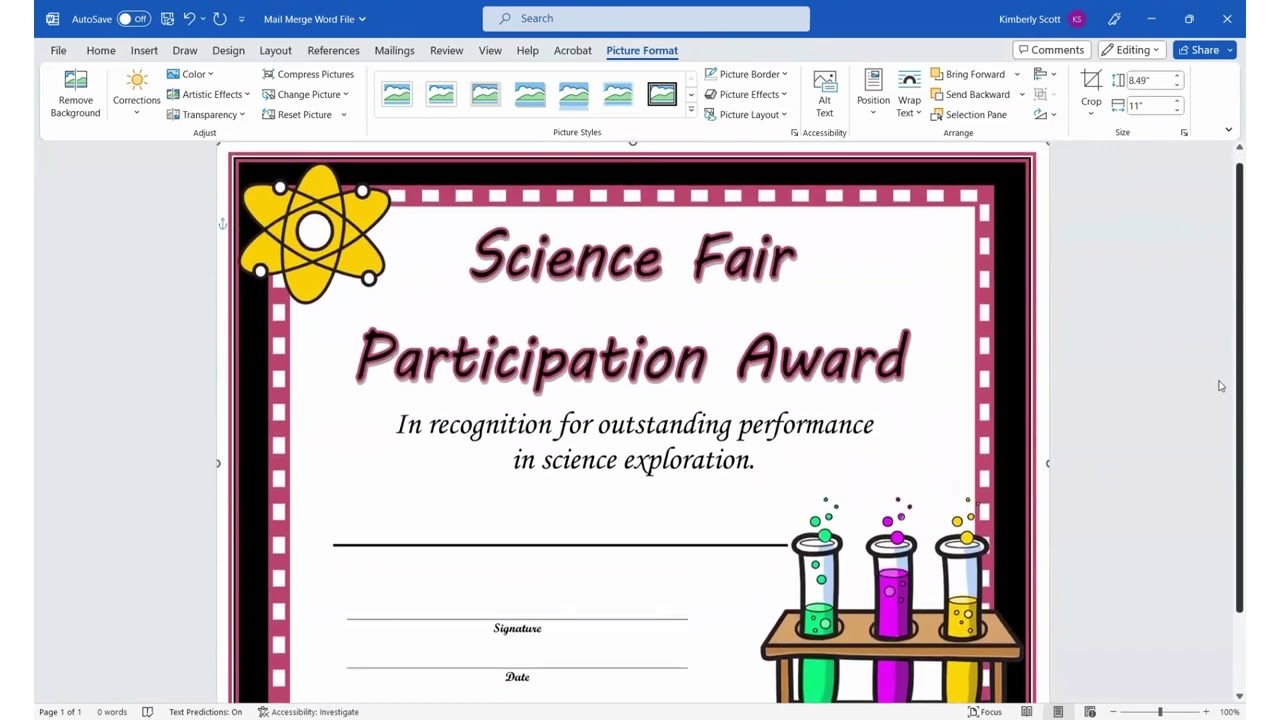Click the shape height field showing 8.49"

(1155, 80)
